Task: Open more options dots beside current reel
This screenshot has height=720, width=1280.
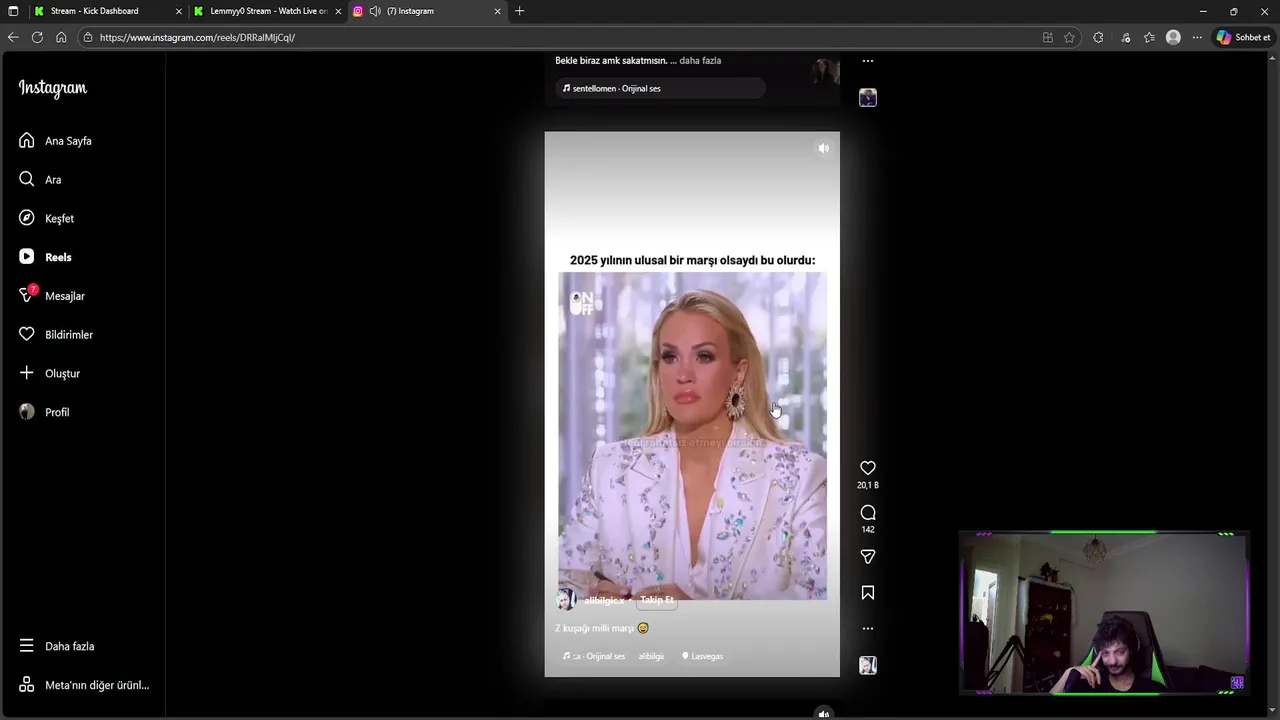Action: (x=868, y=629)
